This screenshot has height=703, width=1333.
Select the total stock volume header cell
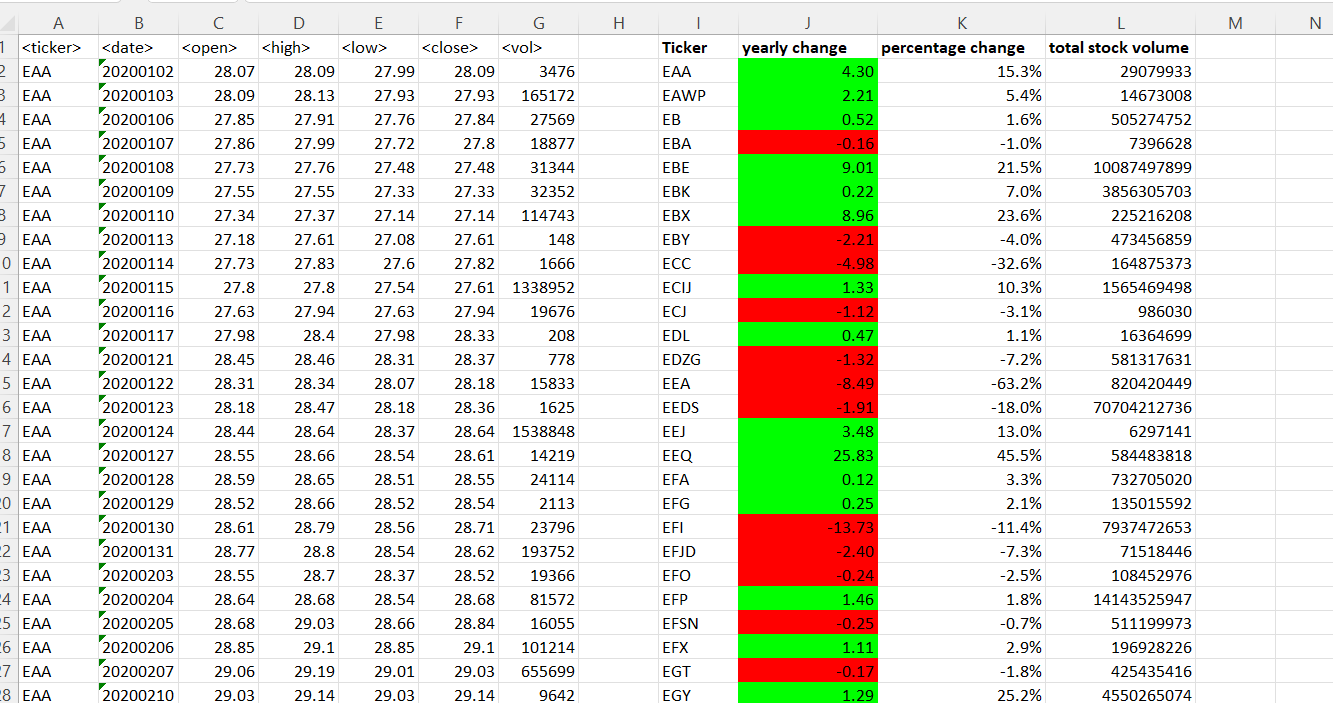coord(1119,46)
